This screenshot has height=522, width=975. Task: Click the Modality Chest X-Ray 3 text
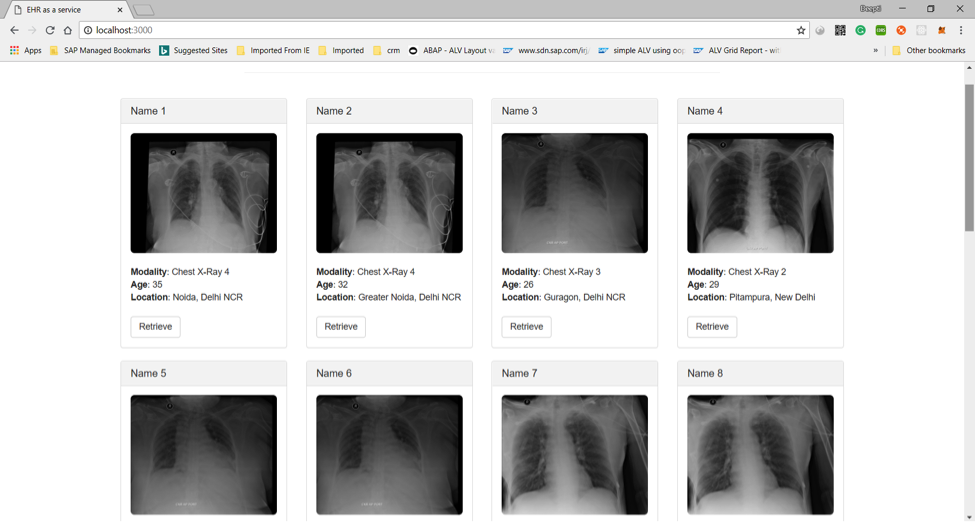(x=551, y=272)
